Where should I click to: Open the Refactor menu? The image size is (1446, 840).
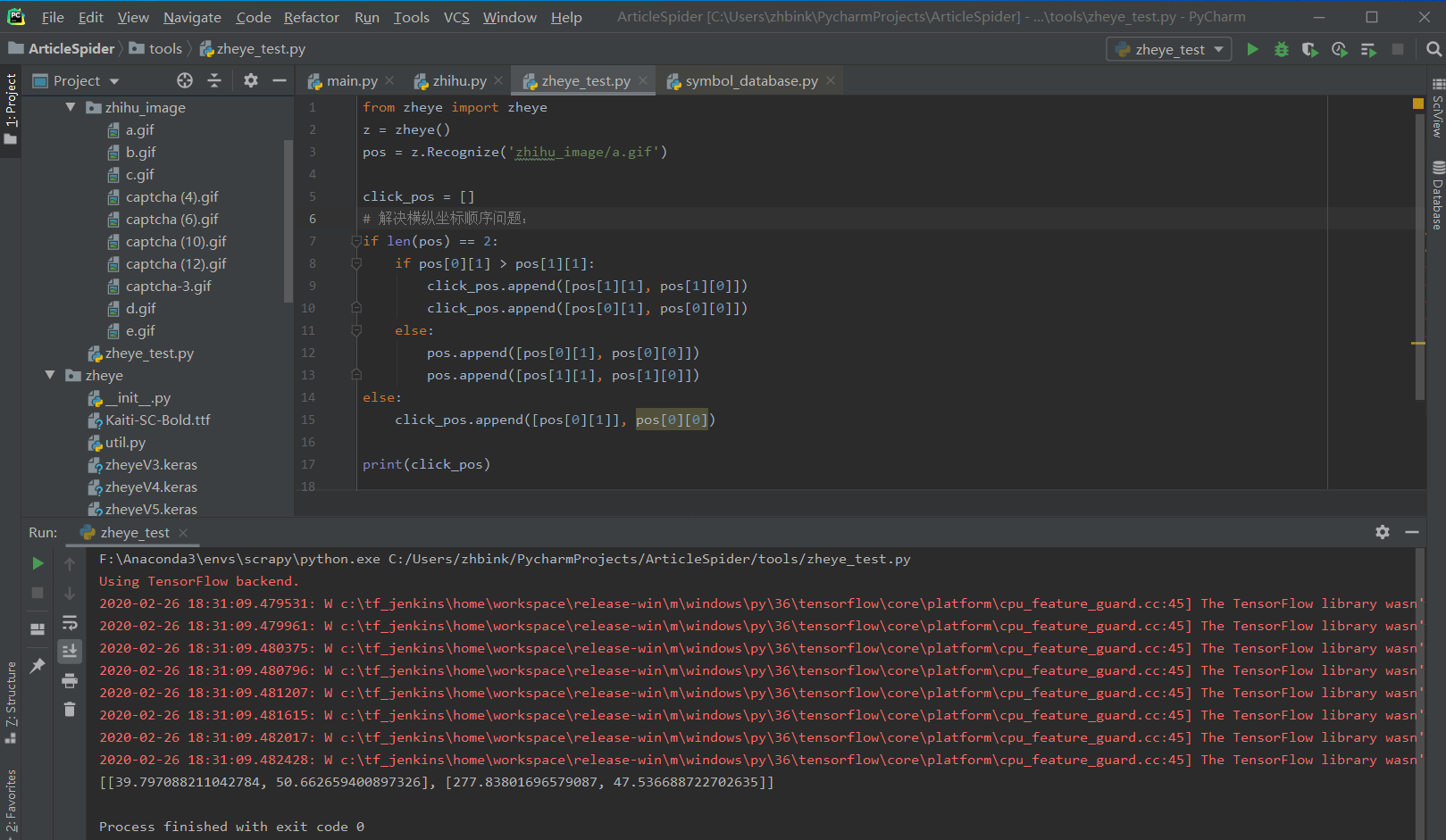[x=312, y=17]
